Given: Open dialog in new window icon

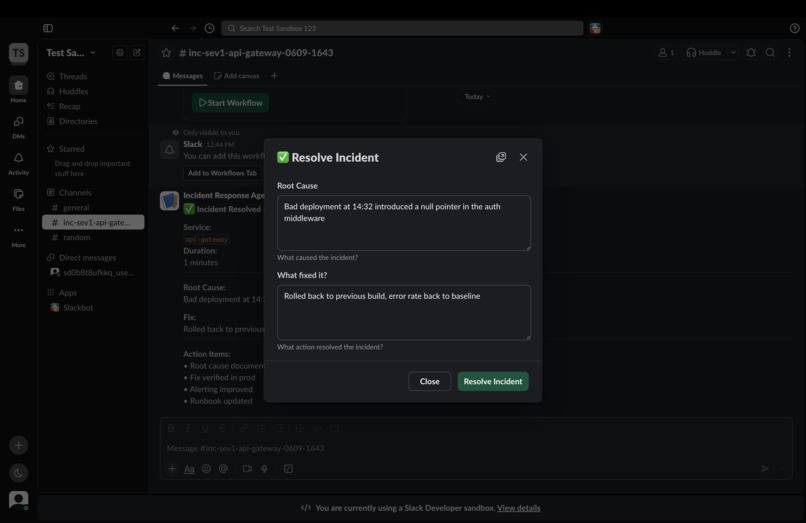Looking at the screenshot, I should point(501,157).
